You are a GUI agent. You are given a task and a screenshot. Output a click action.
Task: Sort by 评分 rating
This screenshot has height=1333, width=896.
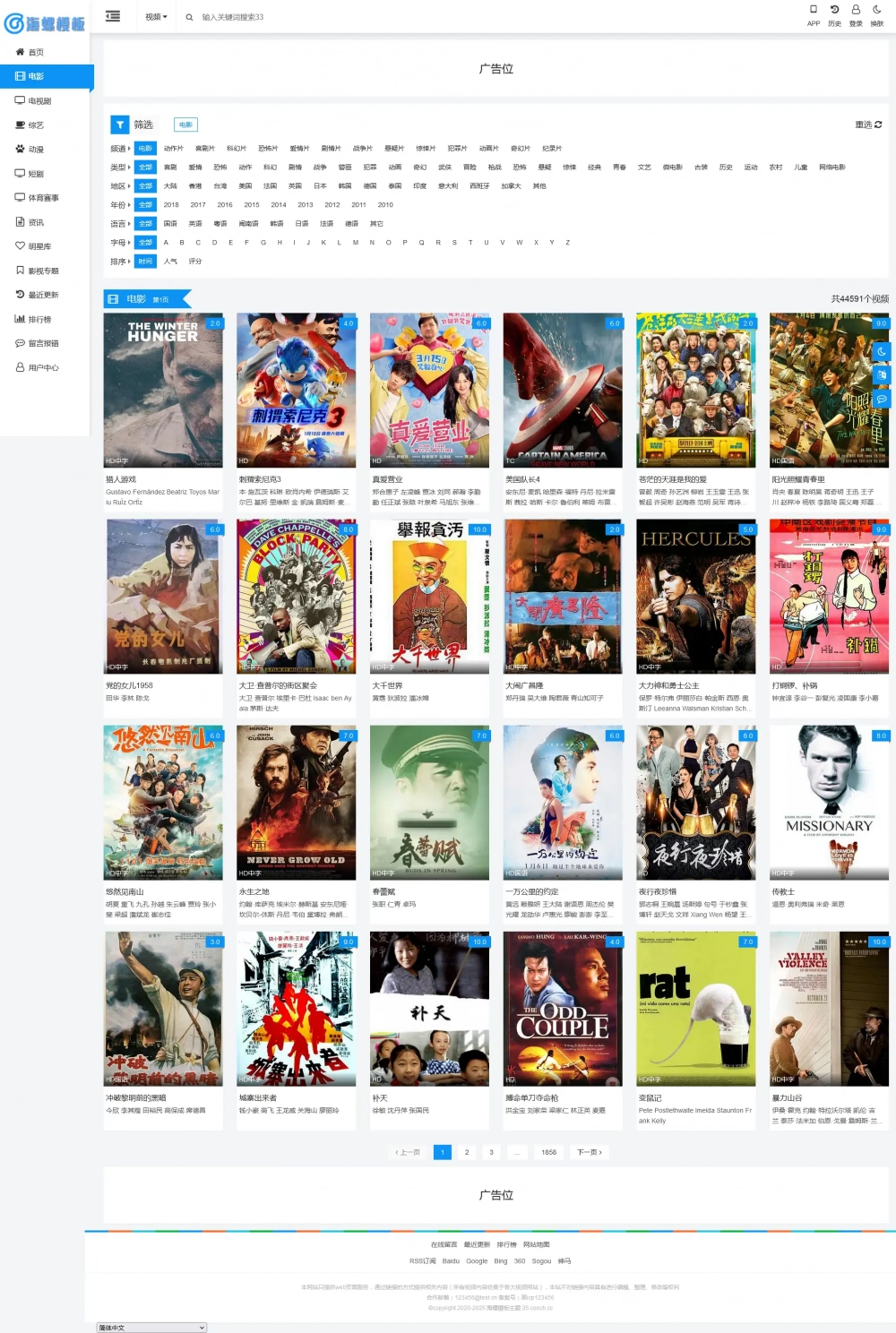click(195, 262)
